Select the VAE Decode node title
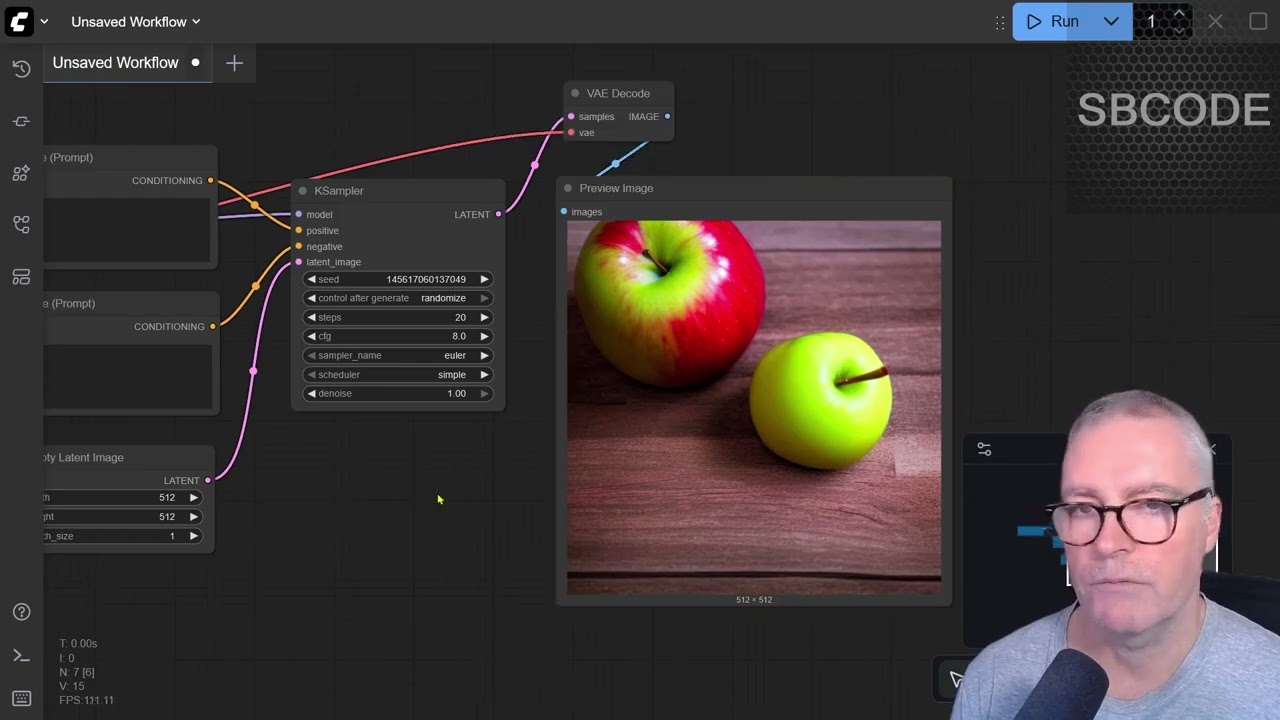 click(618, 93)
